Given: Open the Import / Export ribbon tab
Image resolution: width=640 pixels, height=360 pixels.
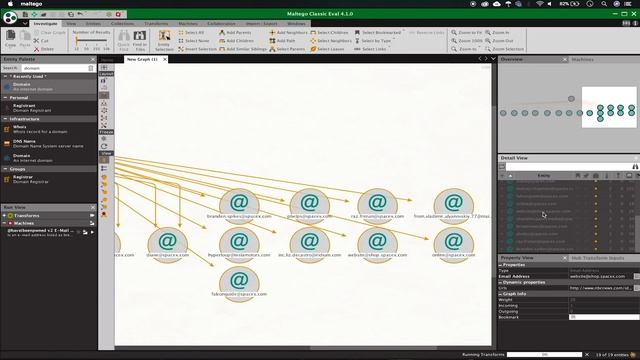Looking at the screenshot, I should 261,24.
